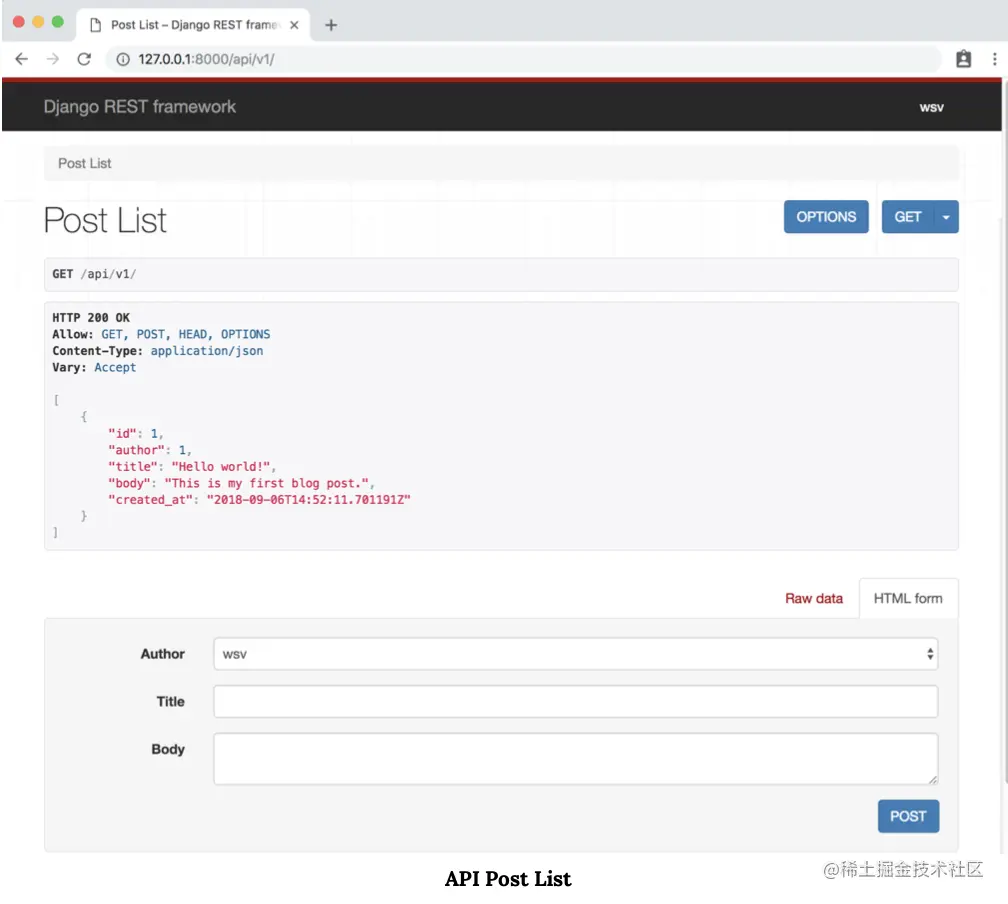The width and height of the screenshot is (1008, 904).
Task: Focus the address bar showing 127.0.0.1:8000/api/v1/
Action: [524, 59]
